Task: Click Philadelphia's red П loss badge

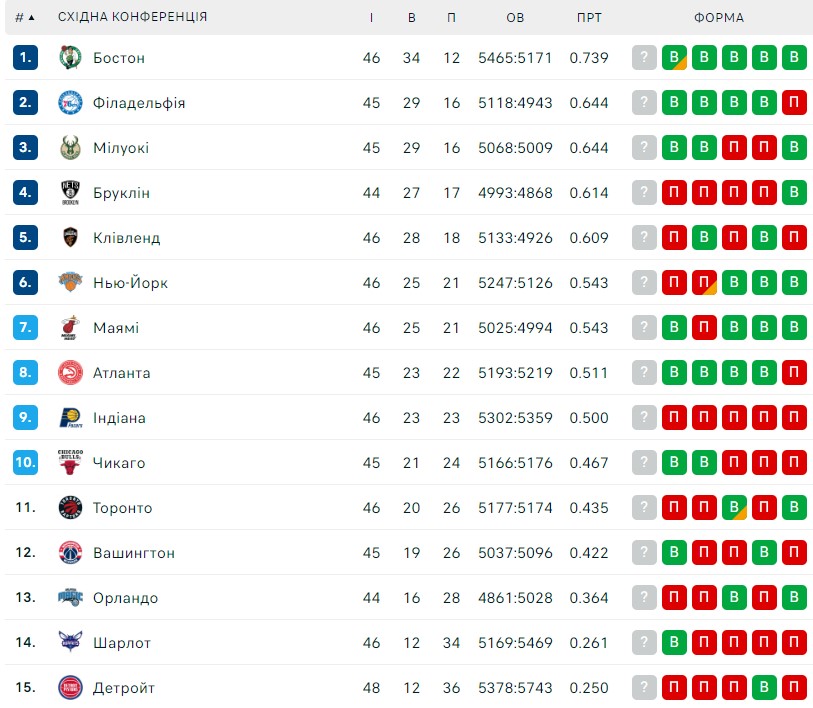Action: point(794,103)
